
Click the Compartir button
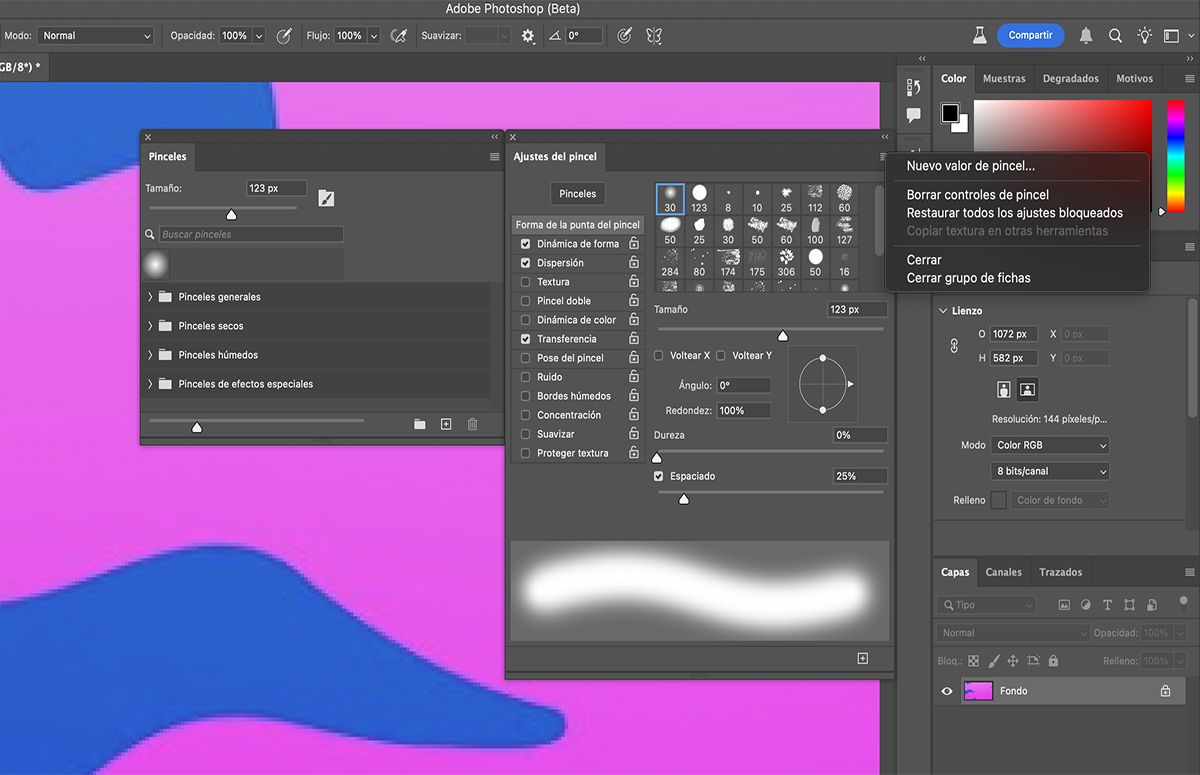[x=1030, y=35]
